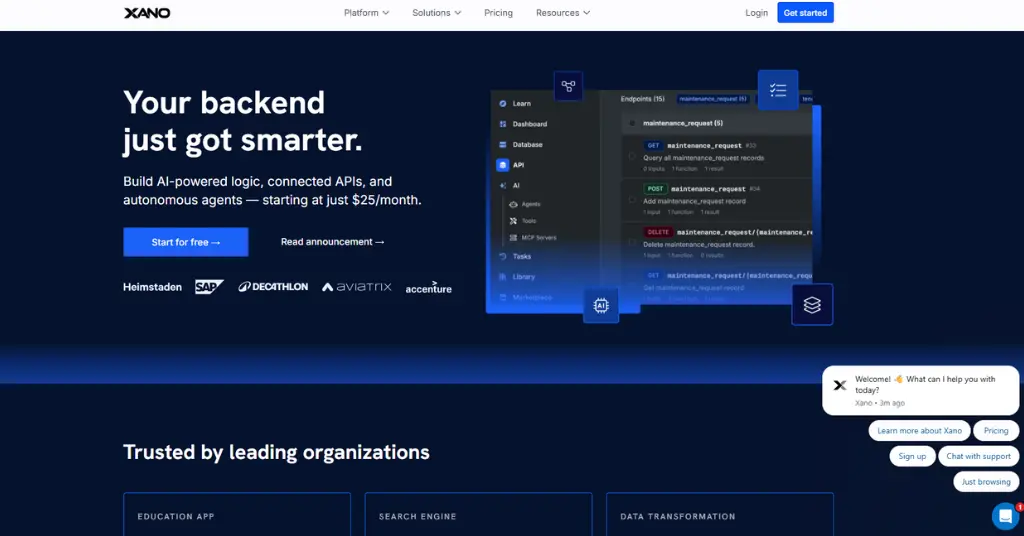Toggle the maintenance_request (5) group checkbox
Screen dimensions: 1024x536
pyautogui.click(x=632, y=123)
